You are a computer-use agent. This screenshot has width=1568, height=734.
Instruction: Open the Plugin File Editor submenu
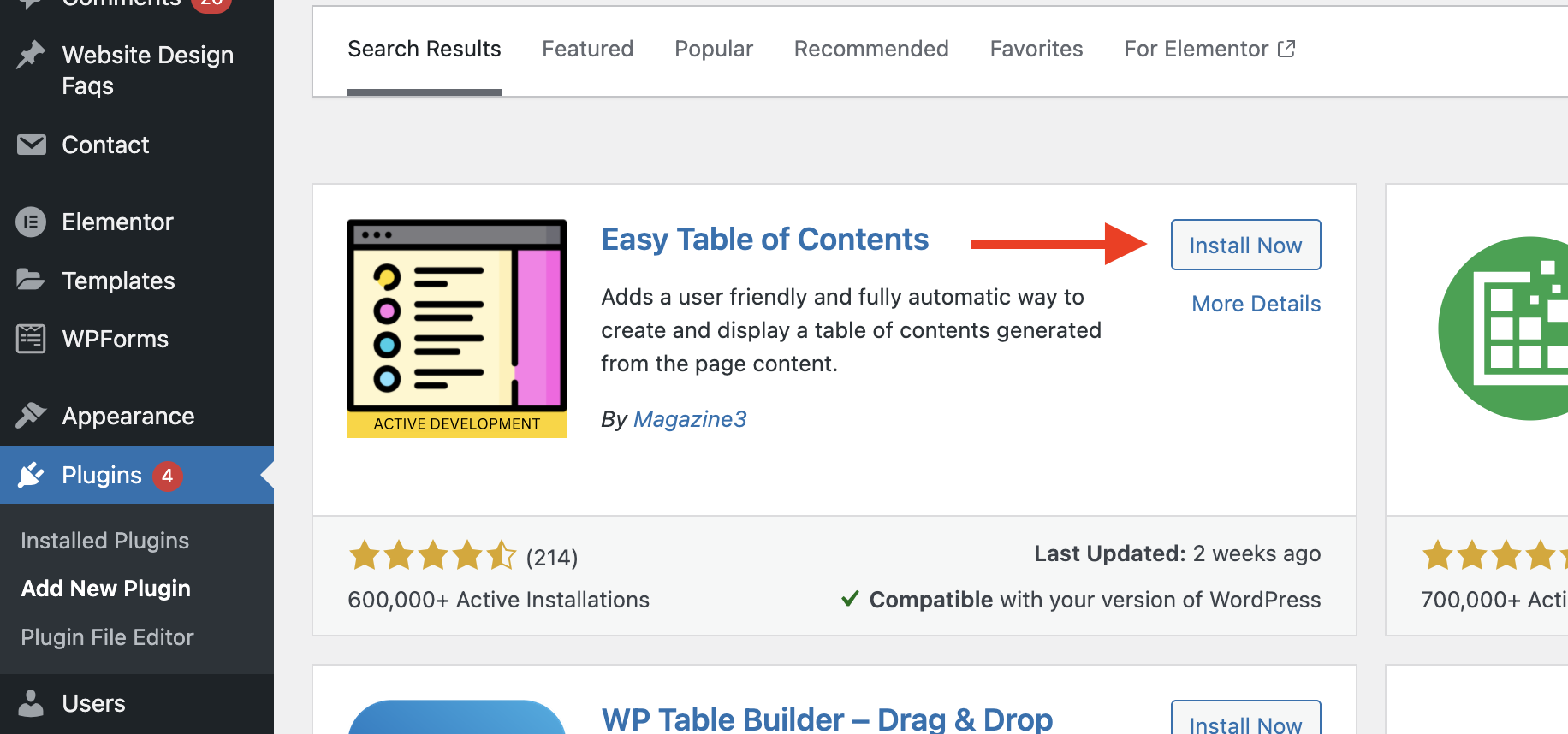(107, 637)
